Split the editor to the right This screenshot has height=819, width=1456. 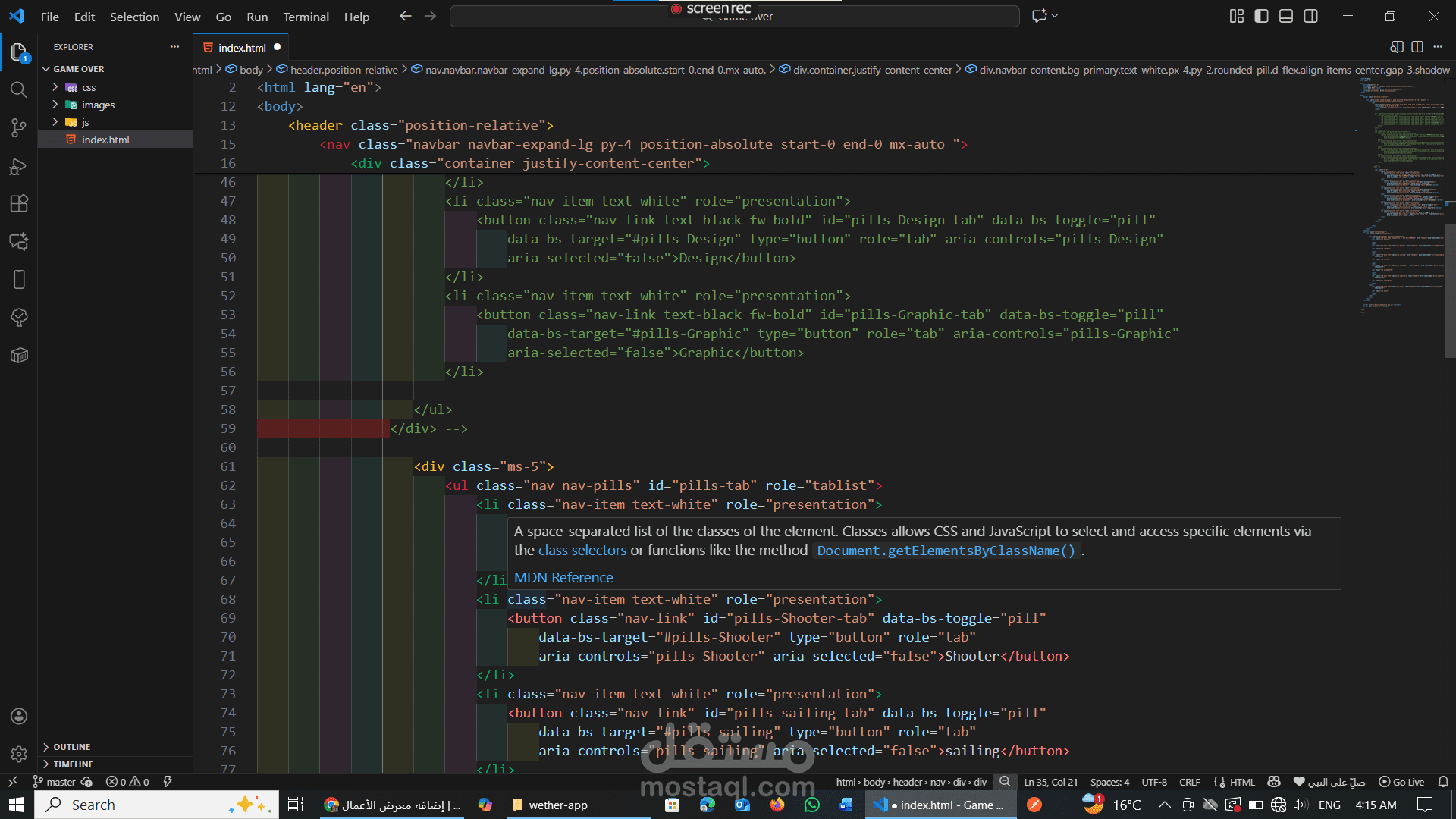1417,47
